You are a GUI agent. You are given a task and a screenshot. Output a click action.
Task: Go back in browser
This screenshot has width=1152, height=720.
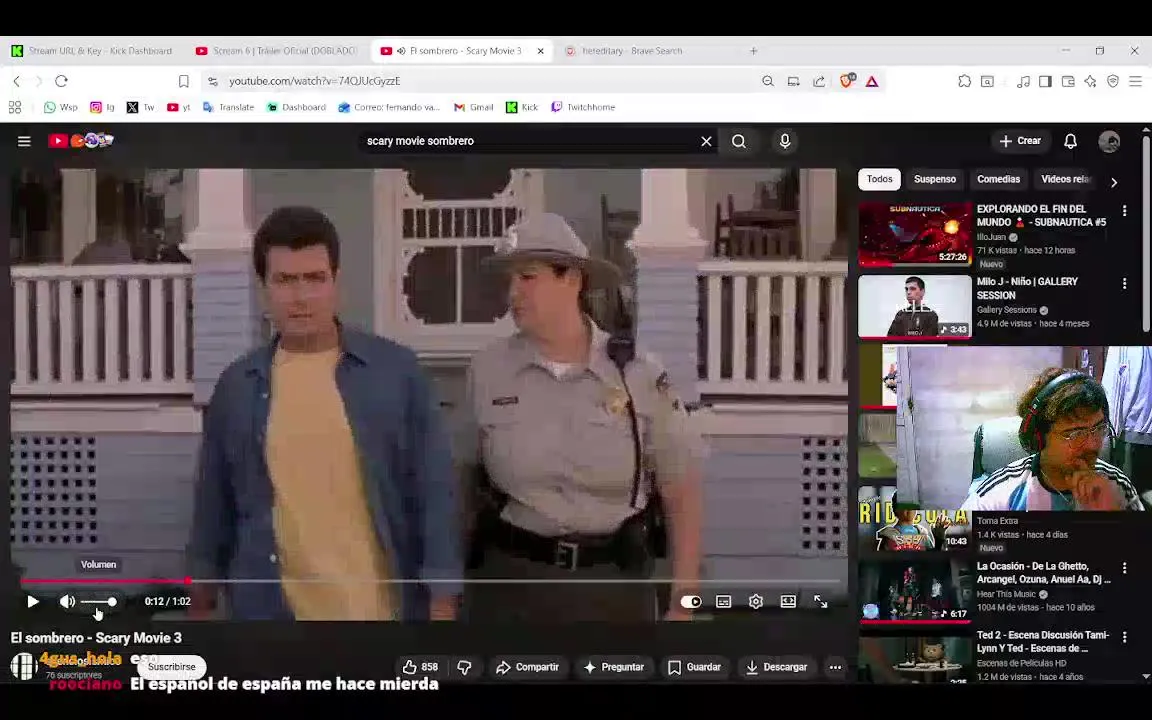click(x=16, y=81)
